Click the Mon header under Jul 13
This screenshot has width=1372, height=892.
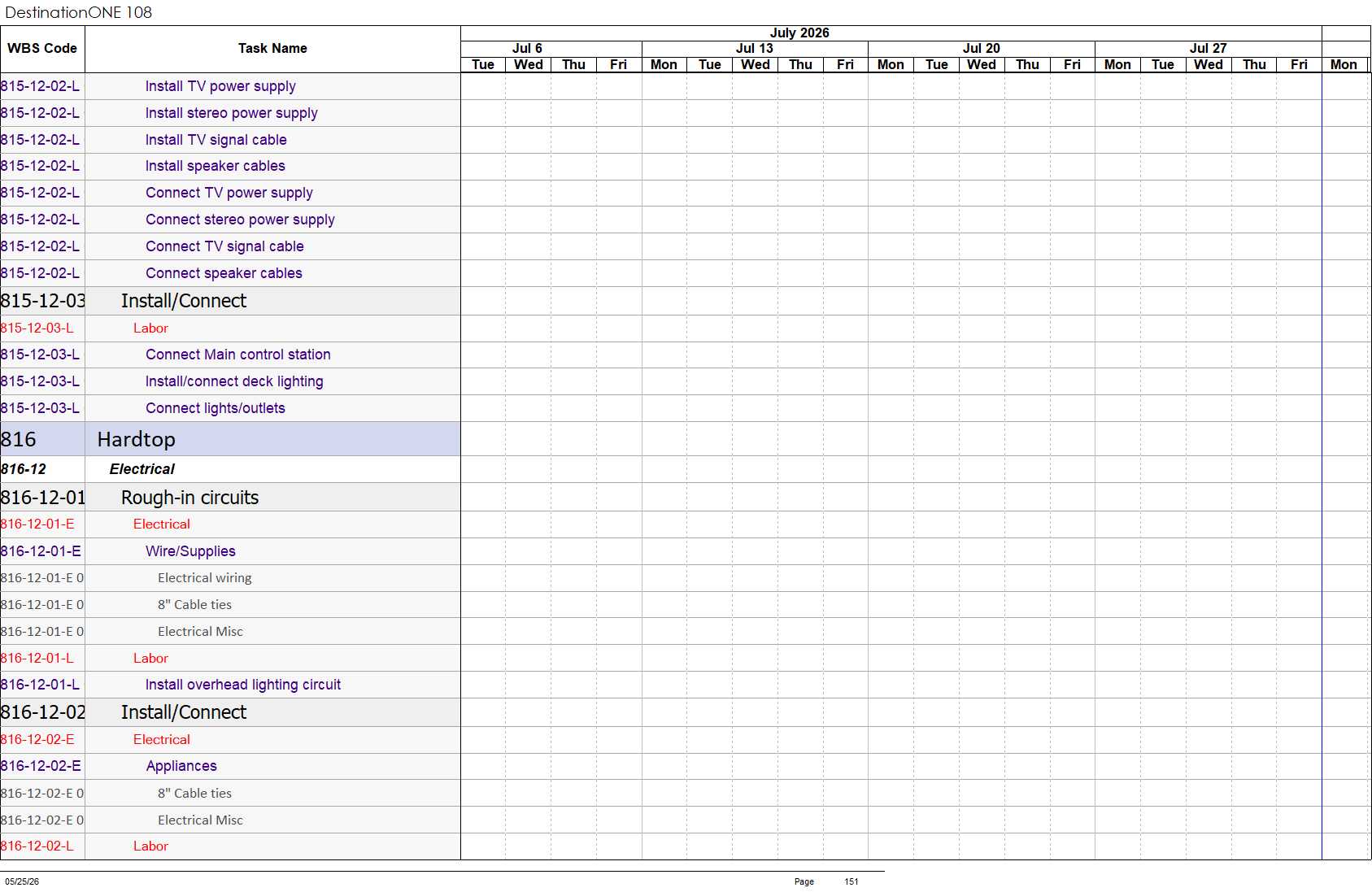[x=664, y=65]
